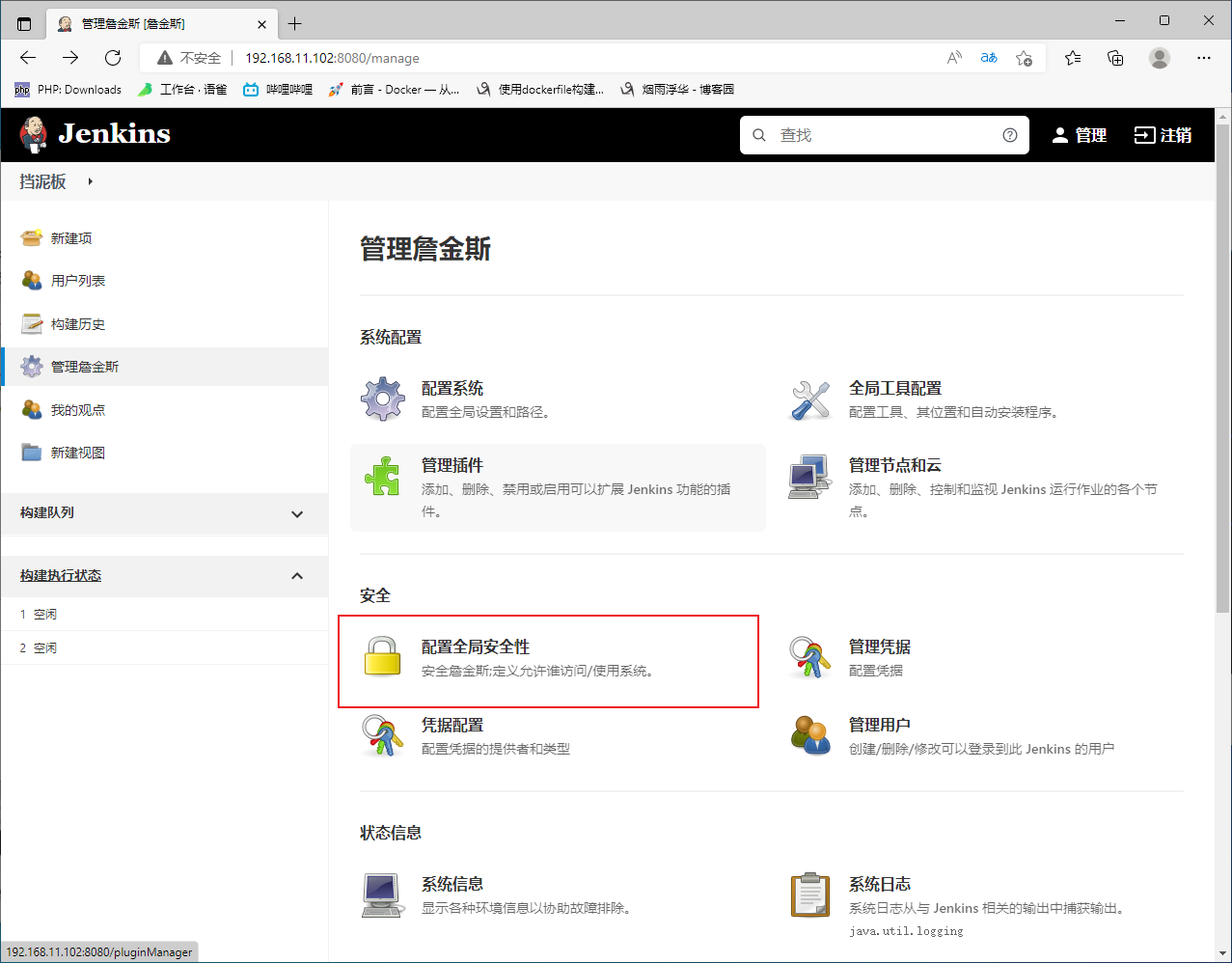Click the browser refresh icon
1232x963 pixels.
[x=113, y=58]
